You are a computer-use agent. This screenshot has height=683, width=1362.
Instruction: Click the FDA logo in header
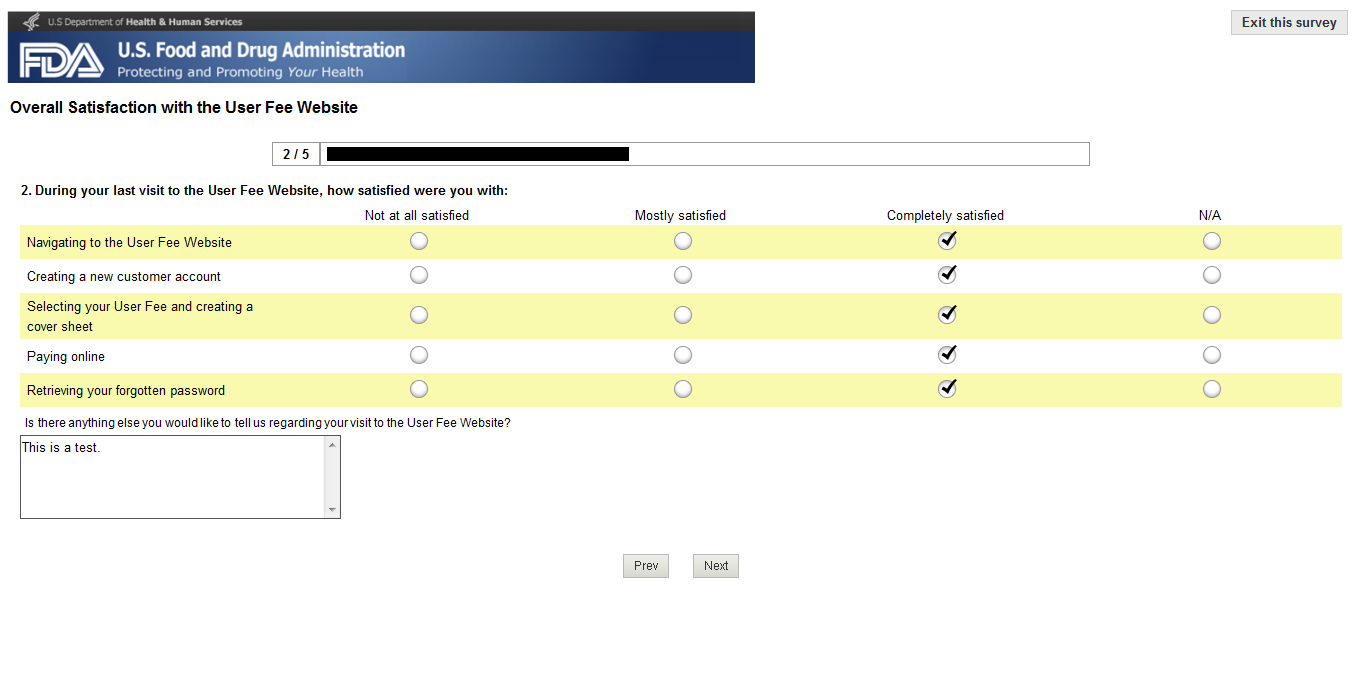tap(61, 60)
